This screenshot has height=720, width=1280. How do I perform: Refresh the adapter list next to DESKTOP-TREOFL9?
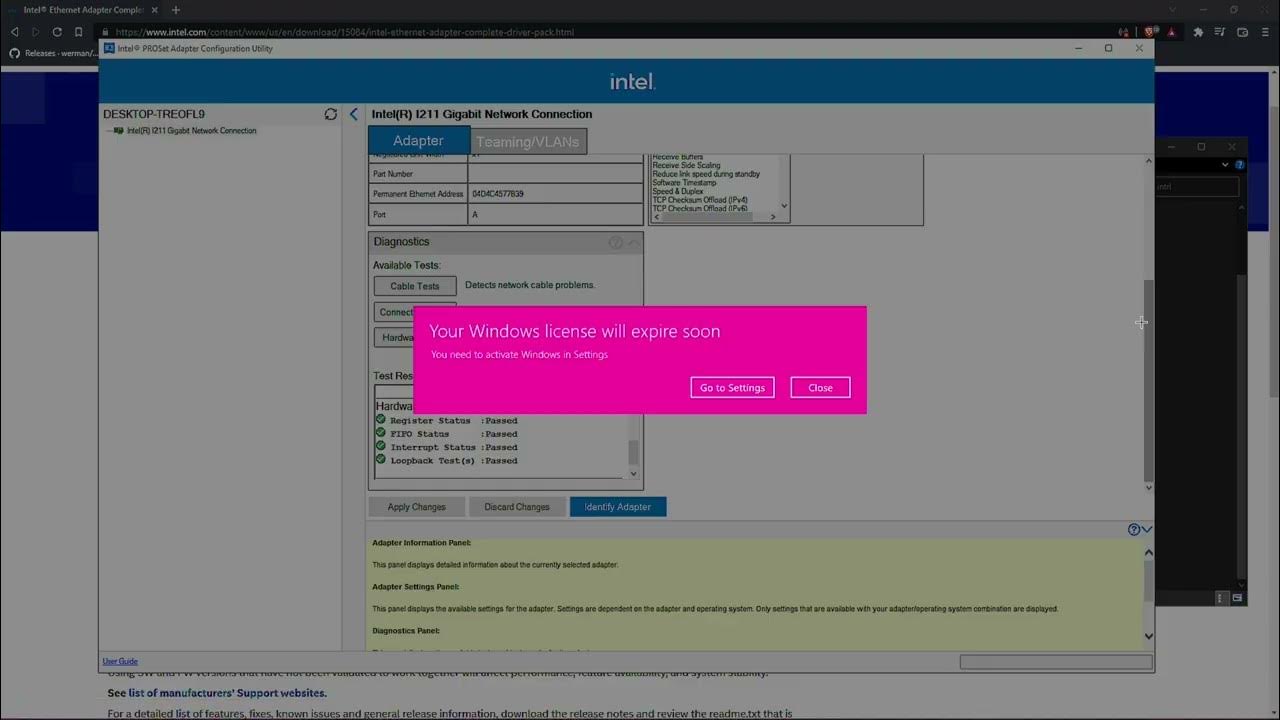[x=331, y=114]
